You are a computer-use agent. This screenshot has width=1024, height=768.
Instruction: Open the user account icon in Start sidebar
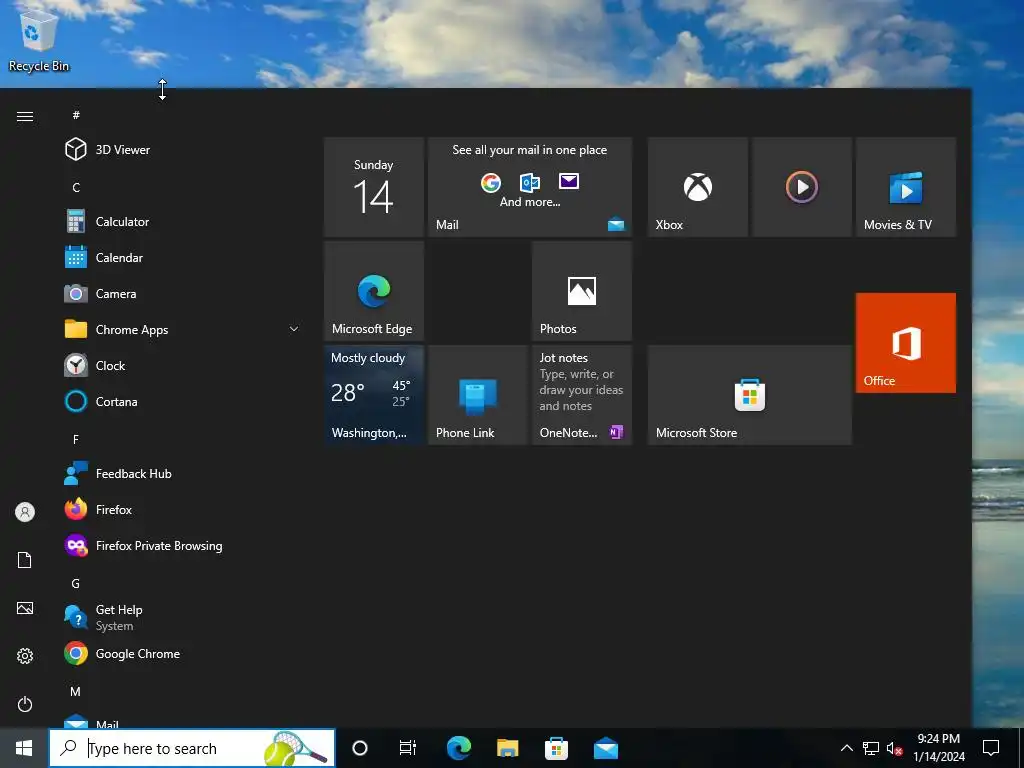click(x=25, y=511)
